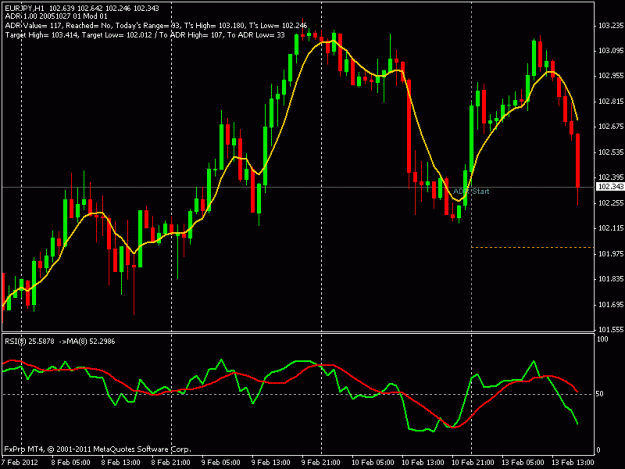Viewport: 625px width, 469px height.
Task: Select the RSI scale value 50
Action: click(600, 394)
